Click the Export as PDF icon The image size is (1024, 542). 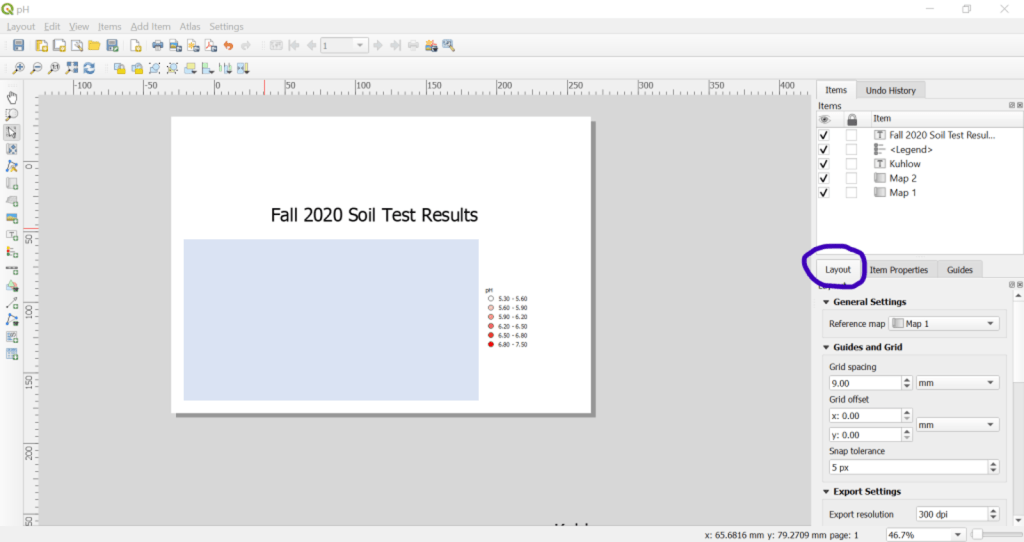(210, 46)
